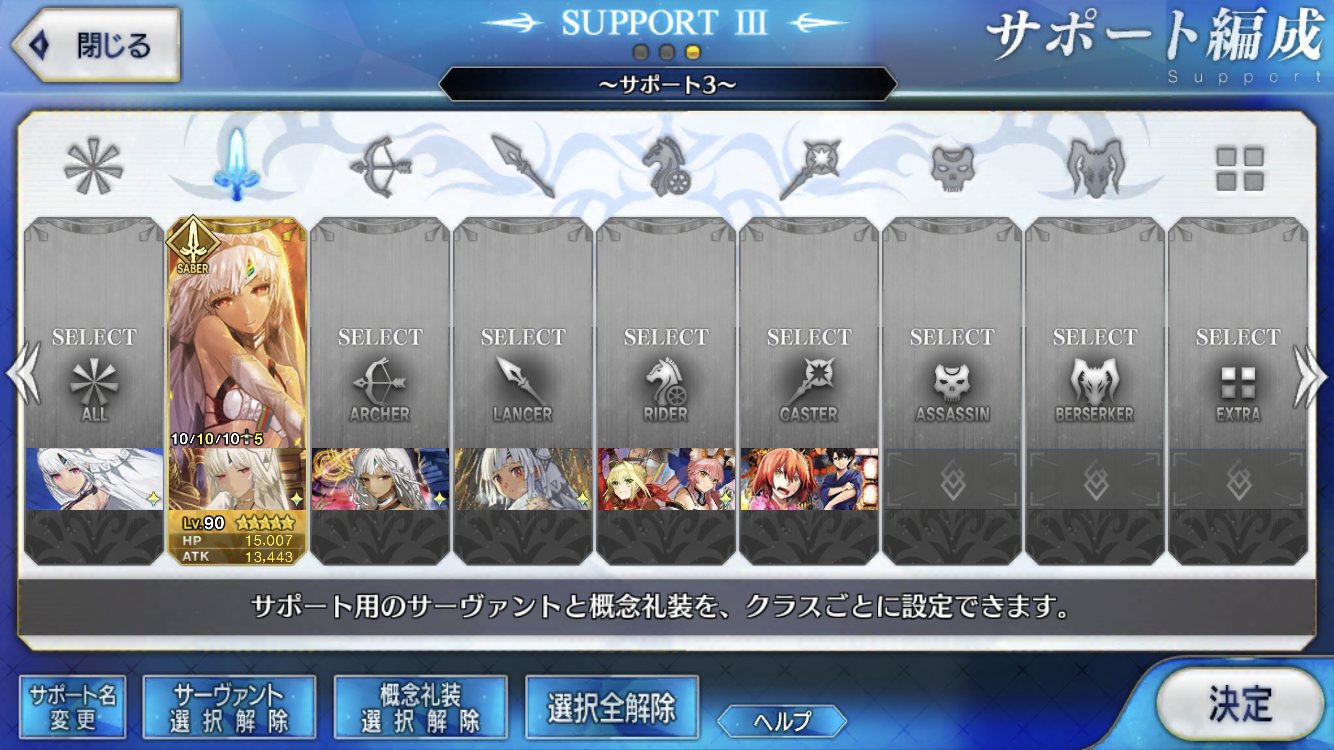Click the 選択全解除 button
Screen dimensions: 1334x750
click(x=612, y=707)
